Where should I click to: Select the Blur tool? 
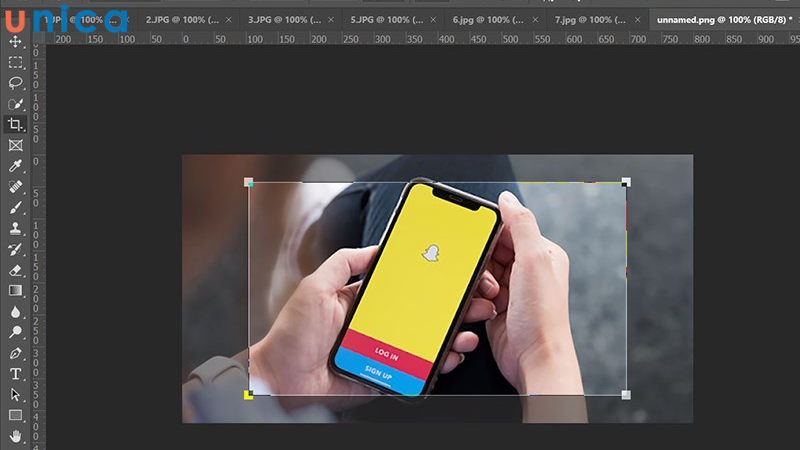pyautogui.click(x=15, y=312)
